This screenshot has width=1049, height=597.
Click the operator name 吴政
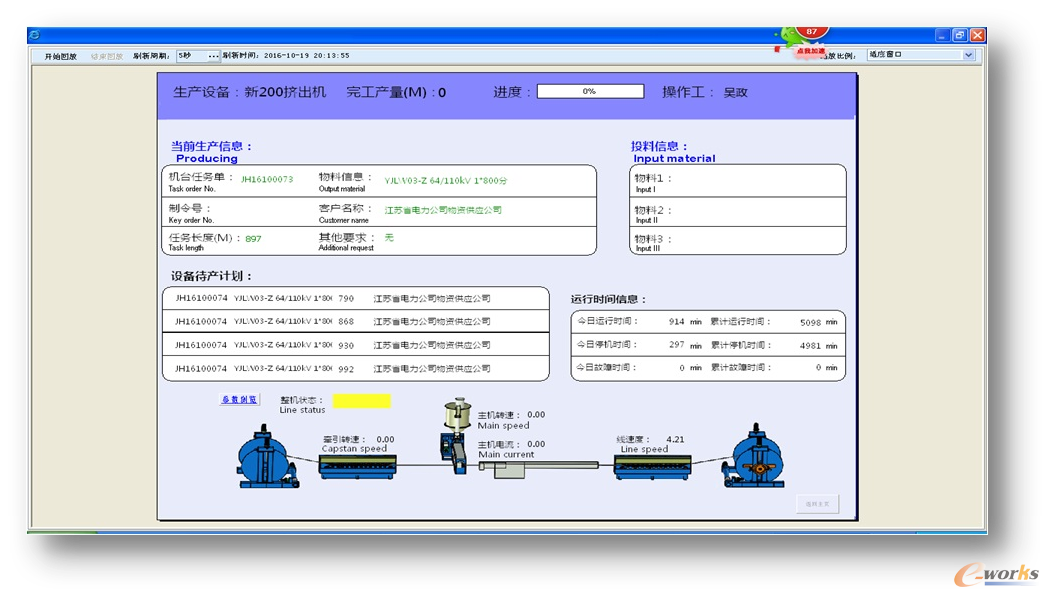coord(735,92)
